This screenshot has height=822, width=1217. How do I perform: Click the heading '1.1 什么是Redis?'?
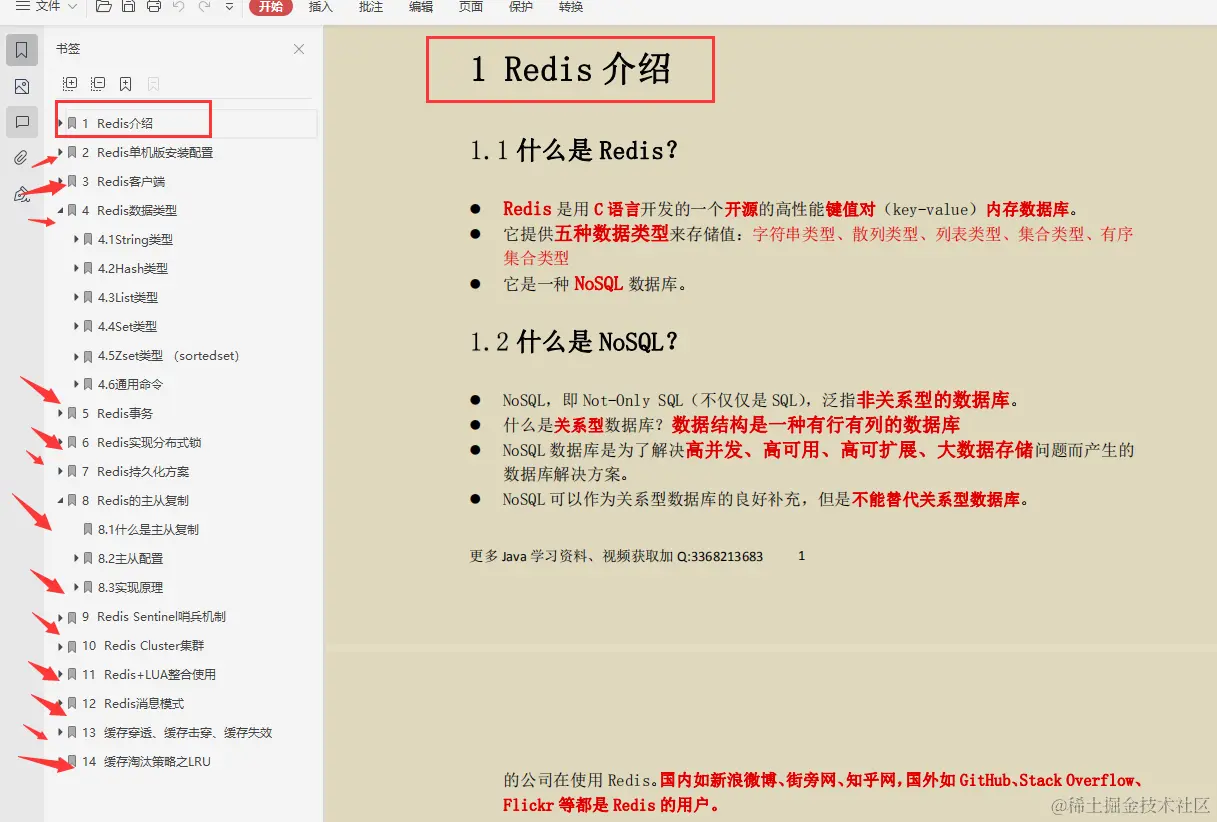coord(574,151)
